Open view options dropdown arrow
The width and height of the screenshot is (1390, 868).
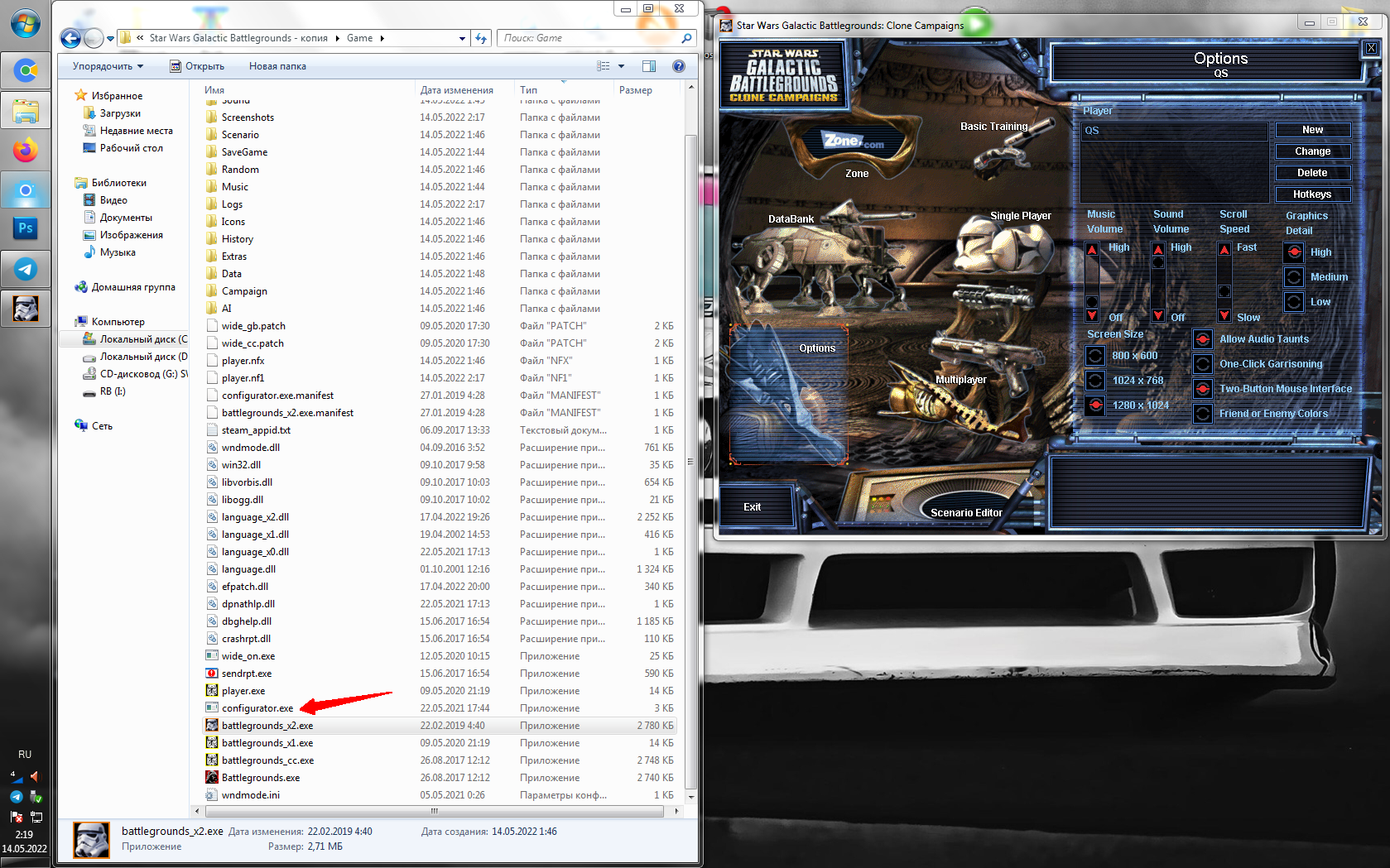pos(621,66)
